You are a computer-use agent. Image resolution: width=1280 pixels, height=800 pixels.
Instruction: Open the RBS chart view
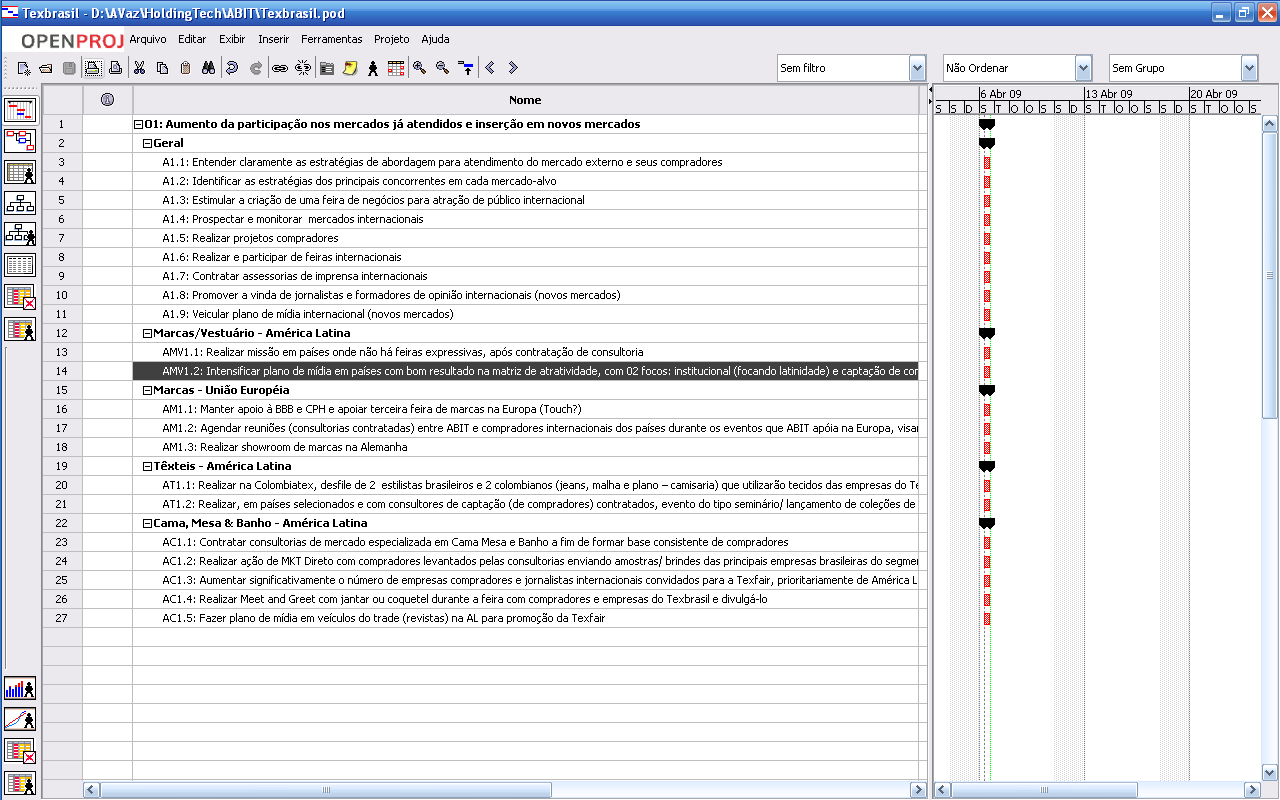pyautogui.click(x=20, y=234)
